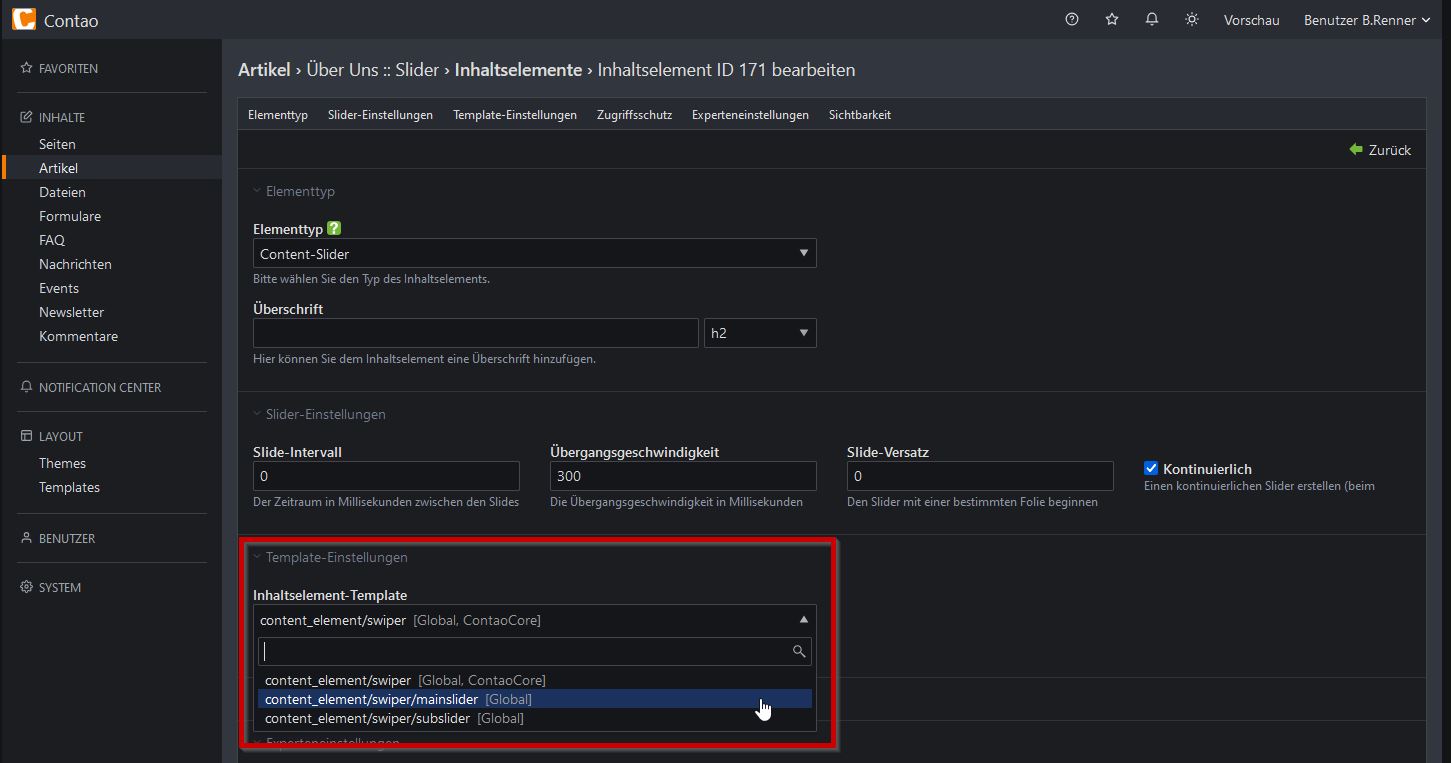Focus the Slide-Intervall input field

pos(386,476)
